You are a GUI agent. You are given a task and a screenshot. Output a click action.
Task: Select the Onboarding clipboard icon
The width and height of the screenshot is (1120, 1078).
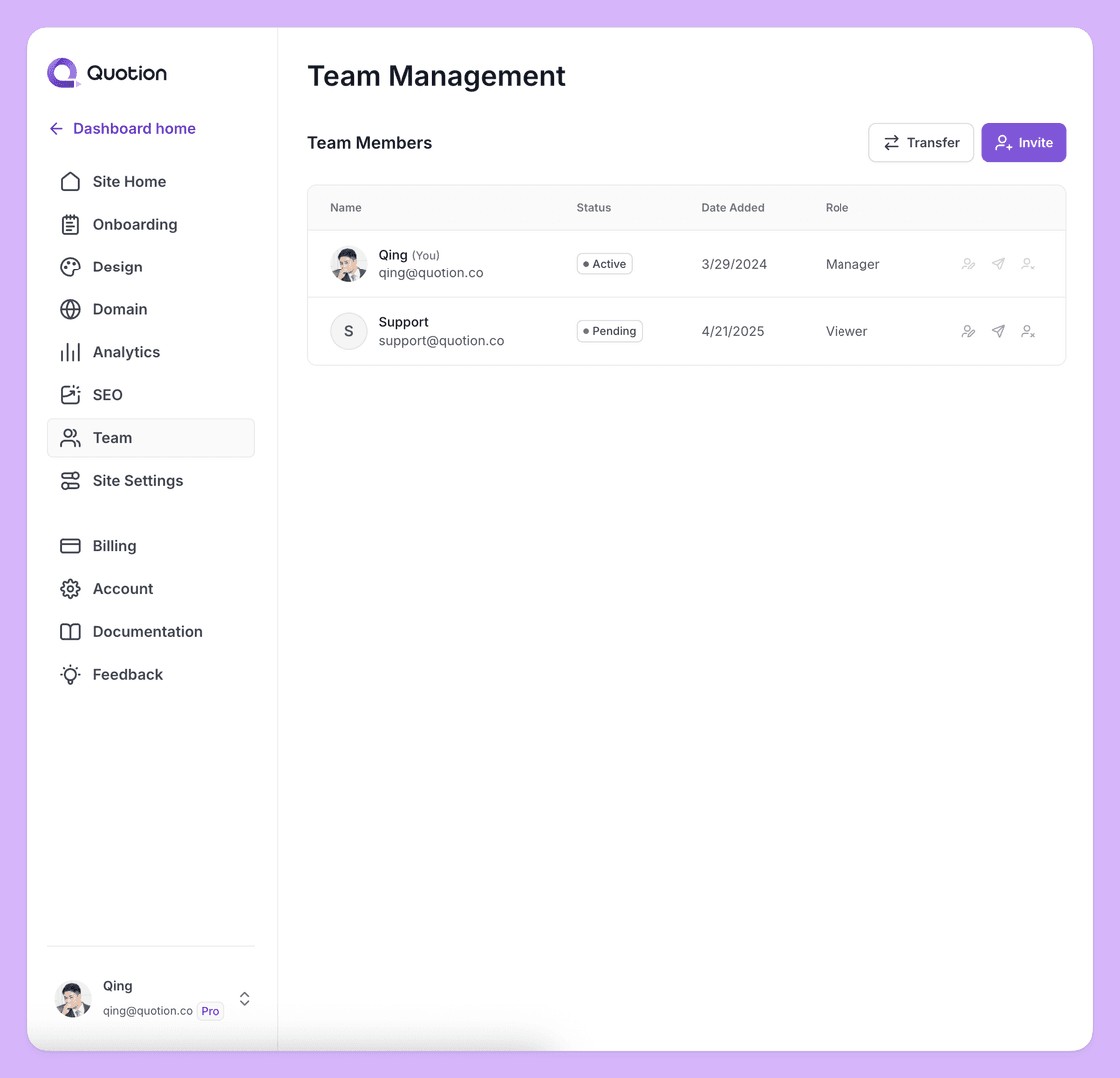70,224
